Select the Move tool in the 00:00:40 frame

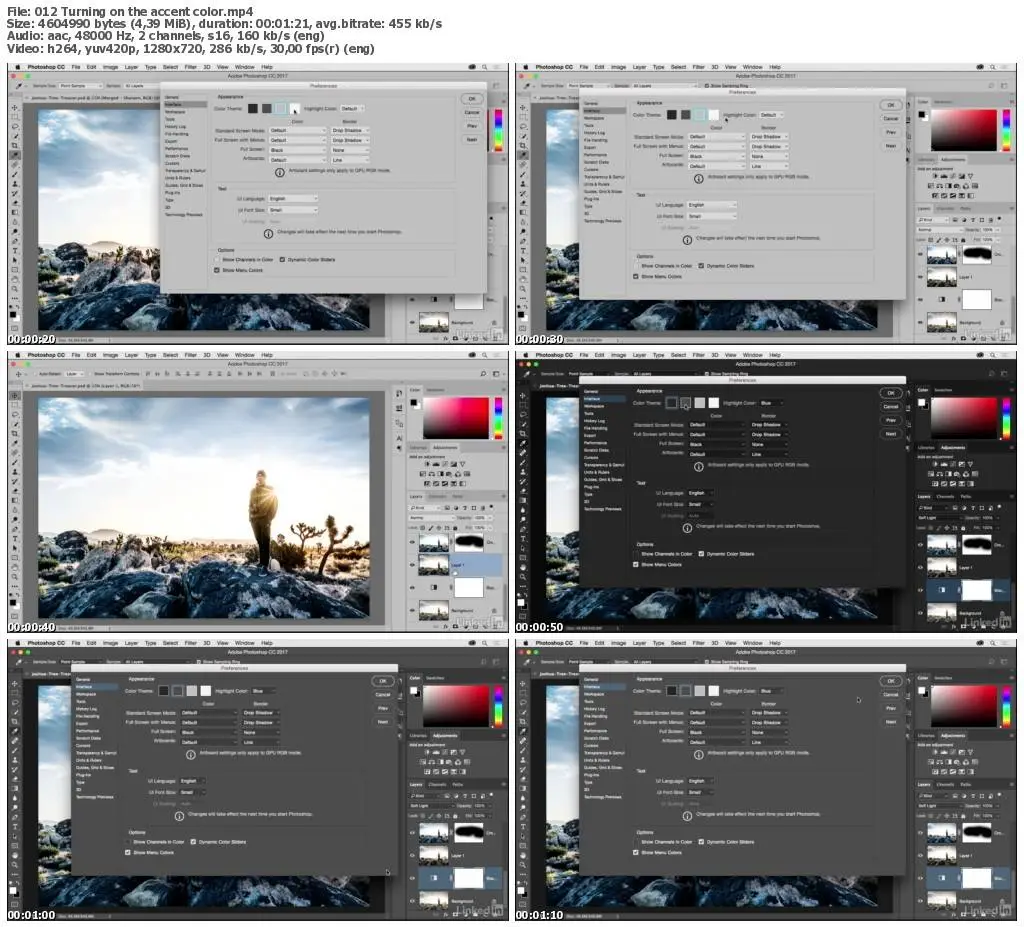pos(15,396)
